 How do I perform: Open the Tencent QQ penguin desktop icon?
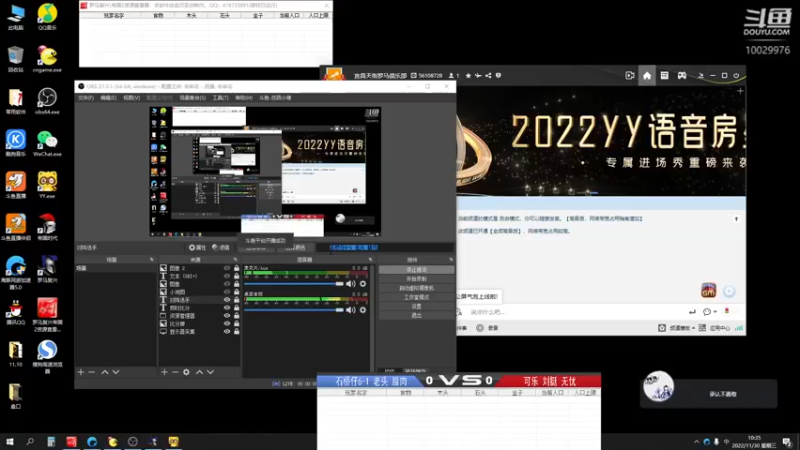point(15,311)
